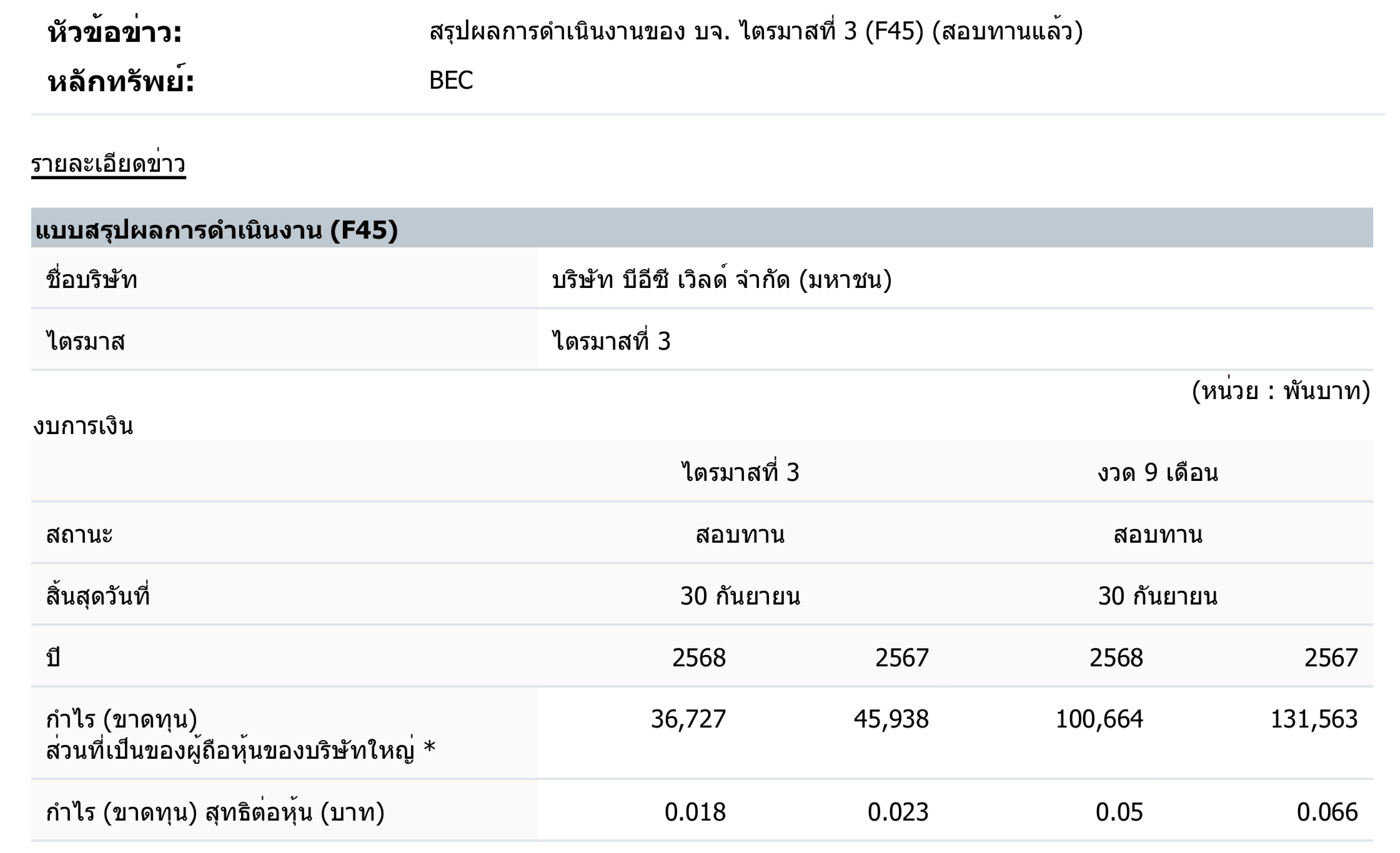Click the company name บริษัท บีอีซี เวิลด์
The height and width of the screenshot is (853, 1400).
coord(722,280)
